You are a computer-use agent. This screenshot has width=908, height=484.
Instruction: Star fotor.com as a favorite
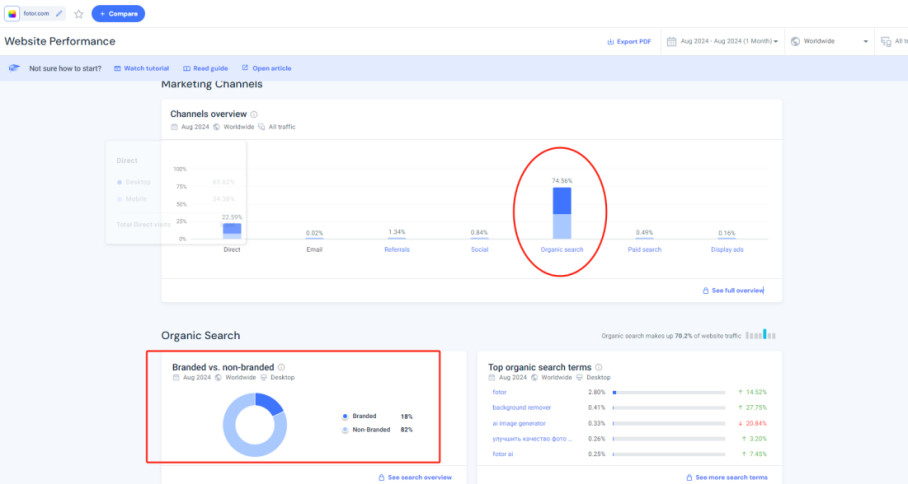point(79,14)
